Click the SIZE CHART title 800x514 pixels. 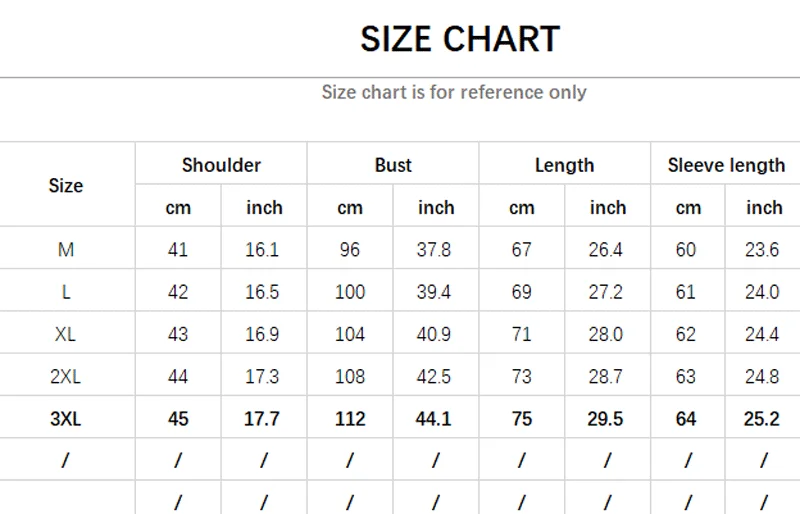click(460, 39)
